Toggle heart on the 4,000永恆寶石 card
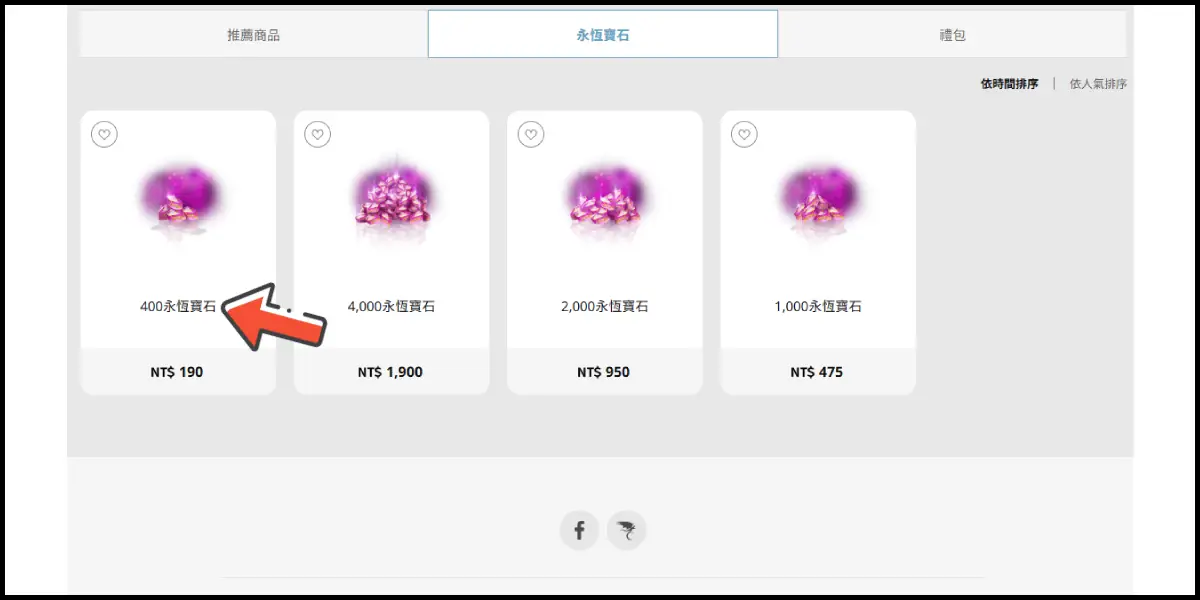The width and height of the screenshot is (1200, 600). 317,134
